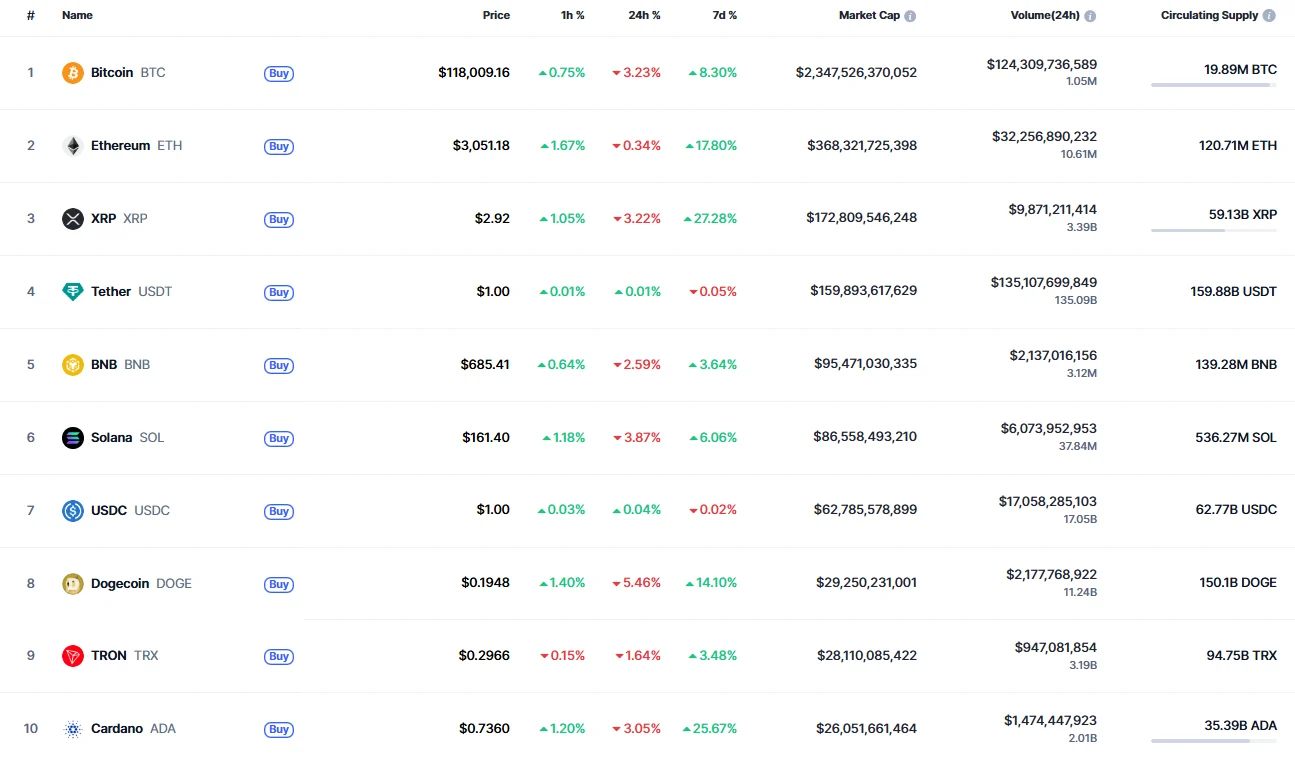Screen dimensions: 1295x763
Task: Click the TRON logo icon
Action: (72, 656)
